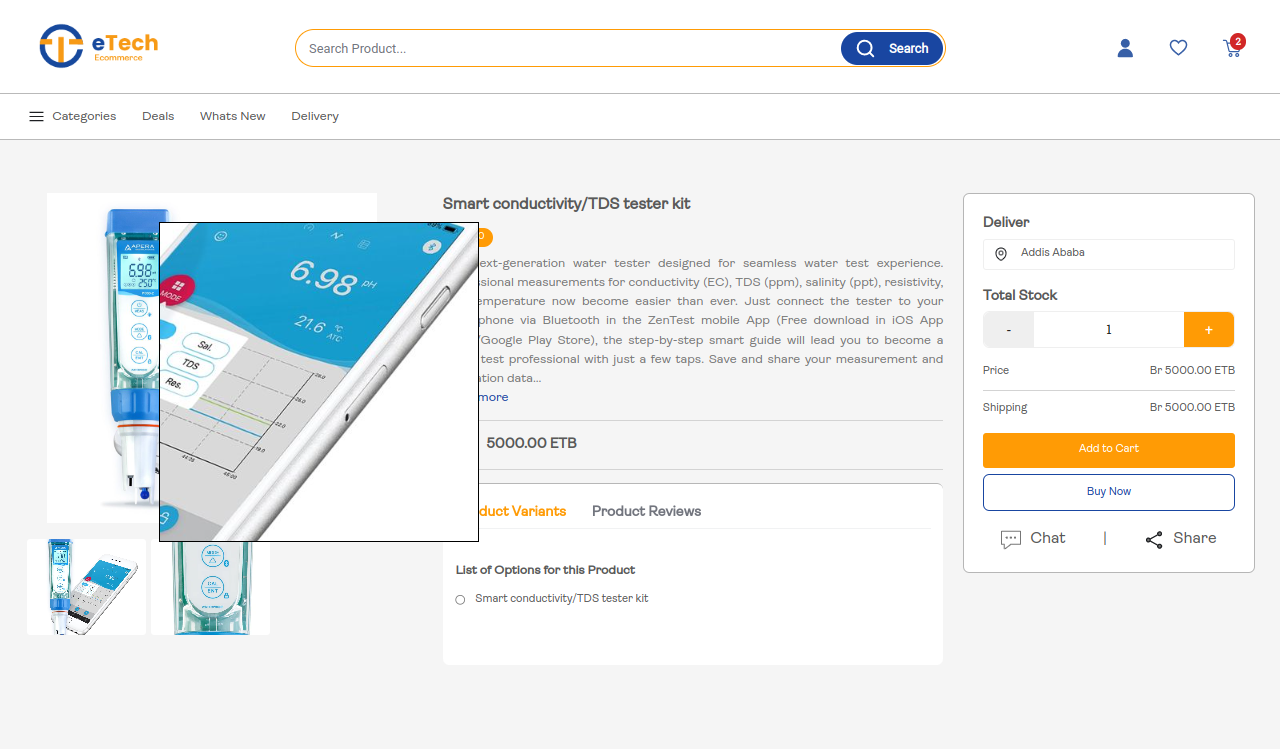Decrease quantity with minus button
Image resolution: width=1280 pixels, height=749 pixels.
(x=1008, y=330)
